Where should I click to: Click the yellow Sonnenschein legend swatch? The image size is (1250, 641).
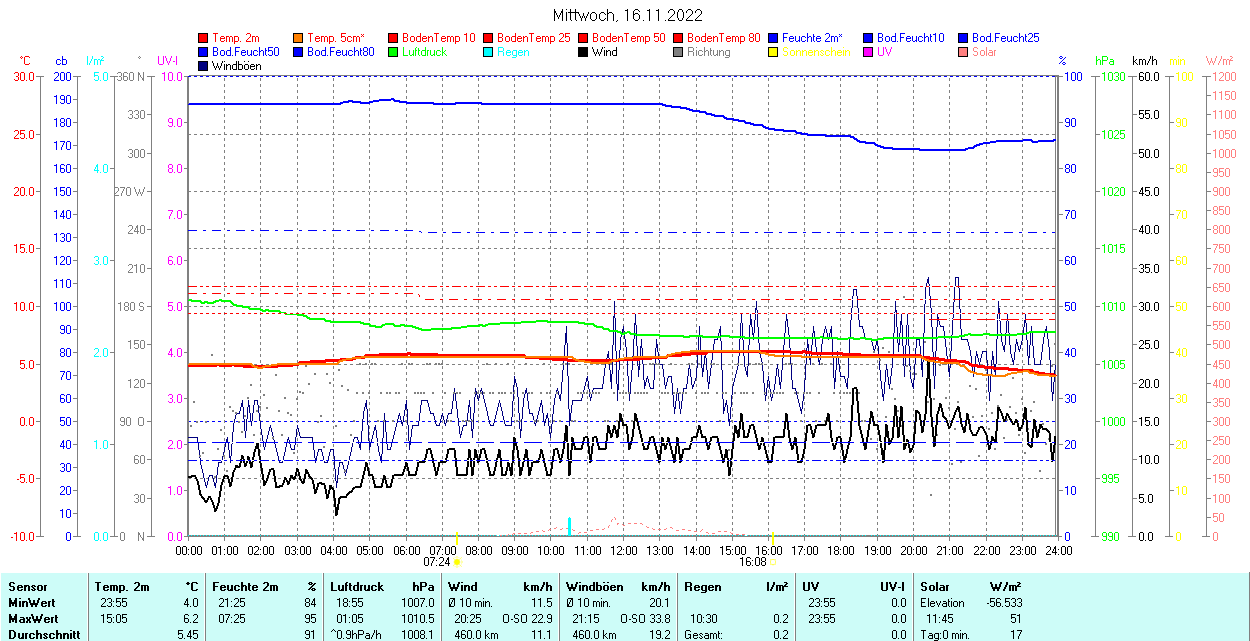pyautogui.click(x=774, y=52)
